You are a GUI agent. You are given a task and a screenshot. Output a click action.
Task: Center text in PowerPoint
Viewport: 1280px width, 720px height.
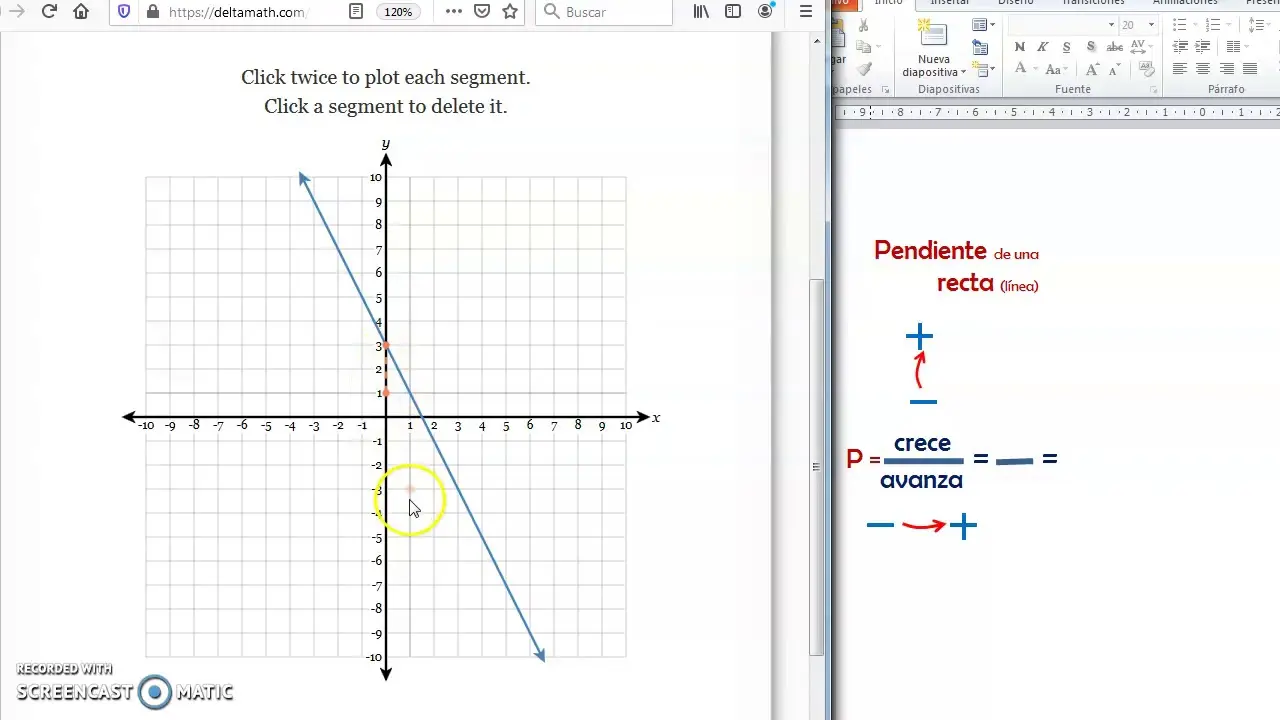click(x=1203, y=69)
